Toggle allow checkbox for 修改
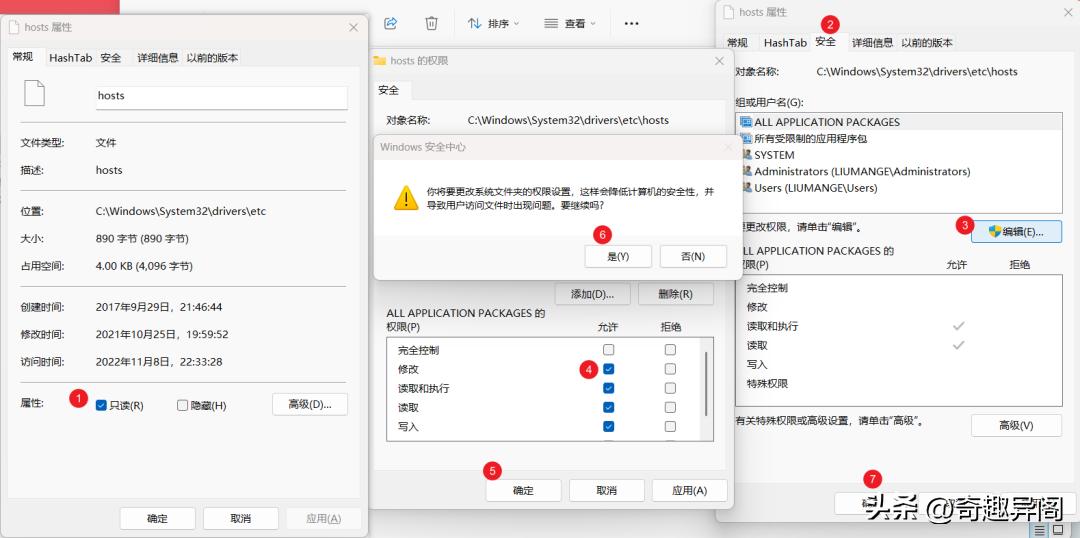1080x538 pixels. 608,369
